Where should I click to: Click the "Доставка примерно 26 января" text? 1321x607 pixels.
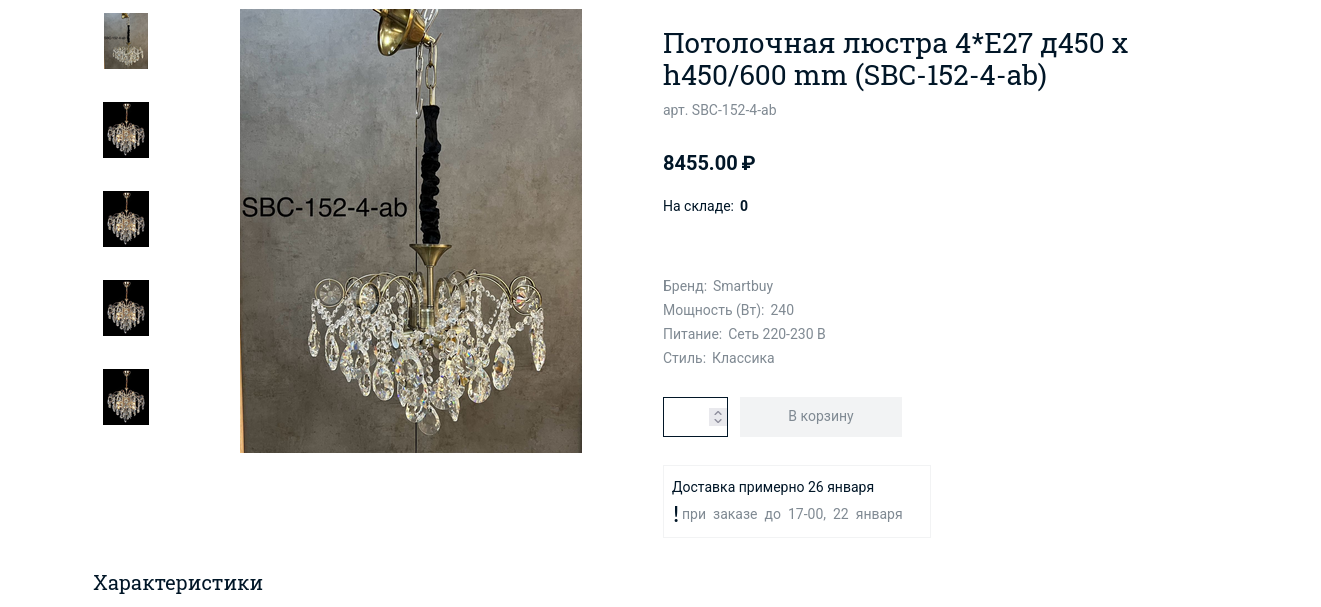pyautogui.click(x=773, y=487)
